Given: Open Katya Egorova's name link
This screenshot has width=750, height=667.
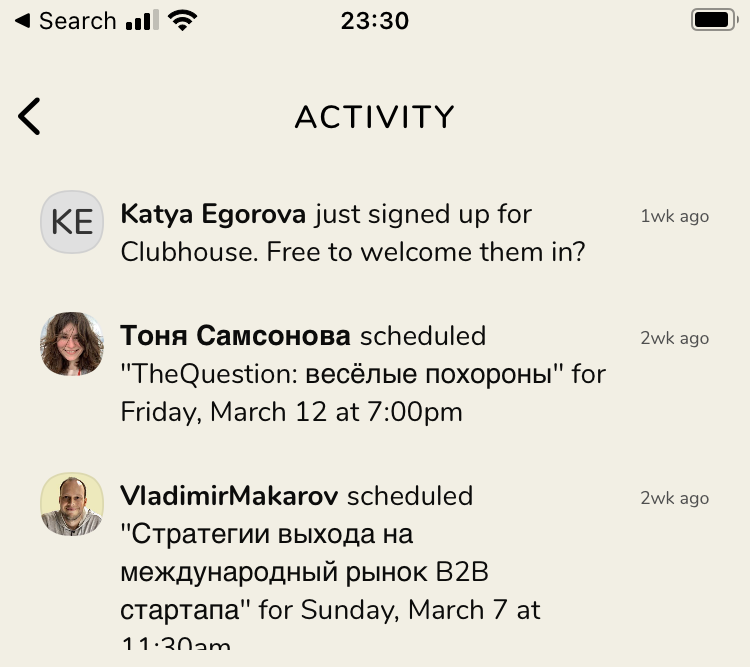Looking at the screenshot, I should tap(215, 214).
